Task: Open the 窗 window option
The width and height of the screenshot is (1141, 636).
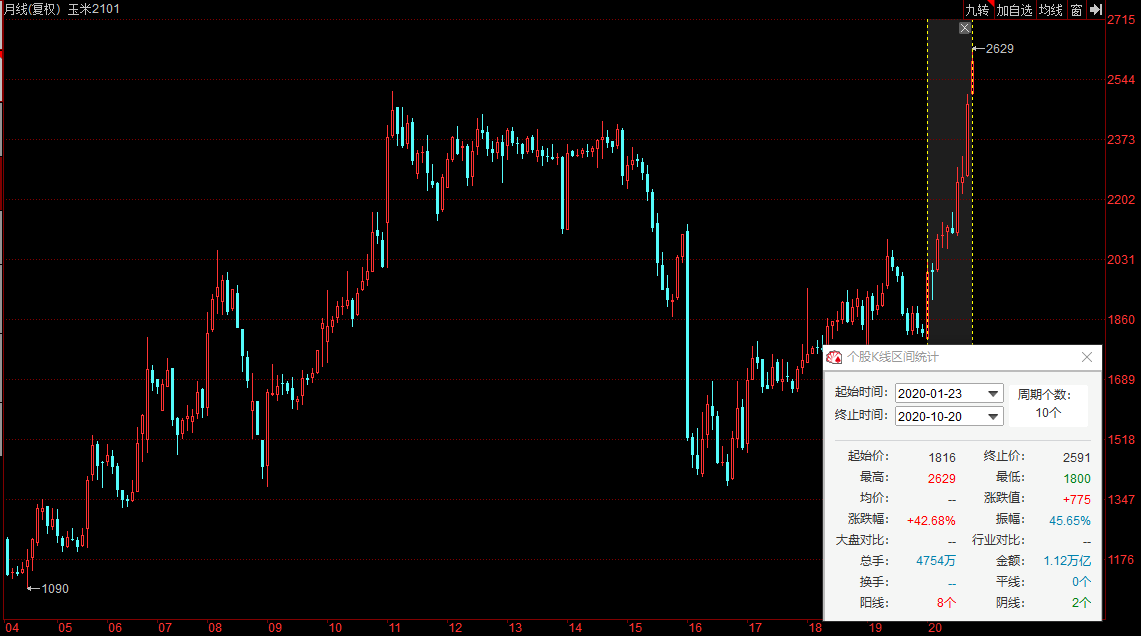Action: coord(1076,10)
